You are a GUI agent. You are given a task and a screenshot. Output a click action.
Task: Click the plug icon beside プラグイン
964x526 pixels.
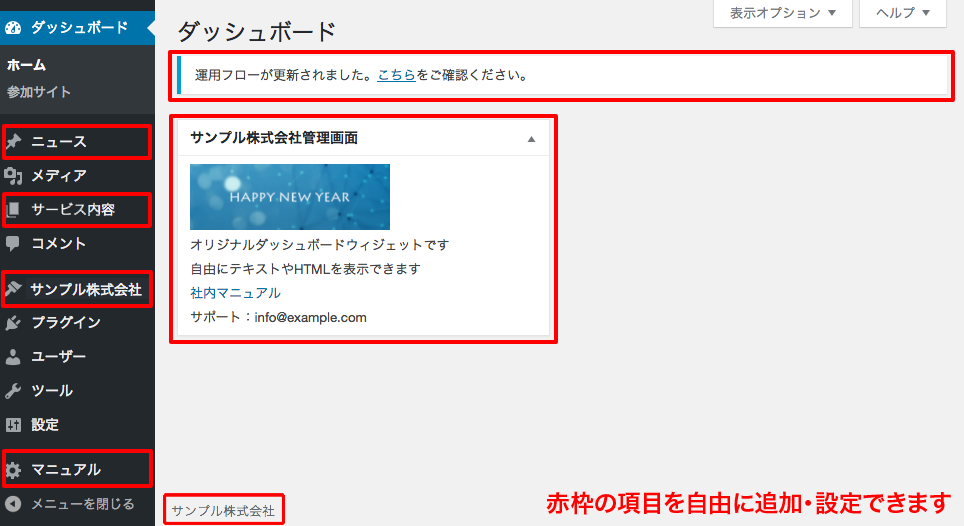click(x=13, y=323)
